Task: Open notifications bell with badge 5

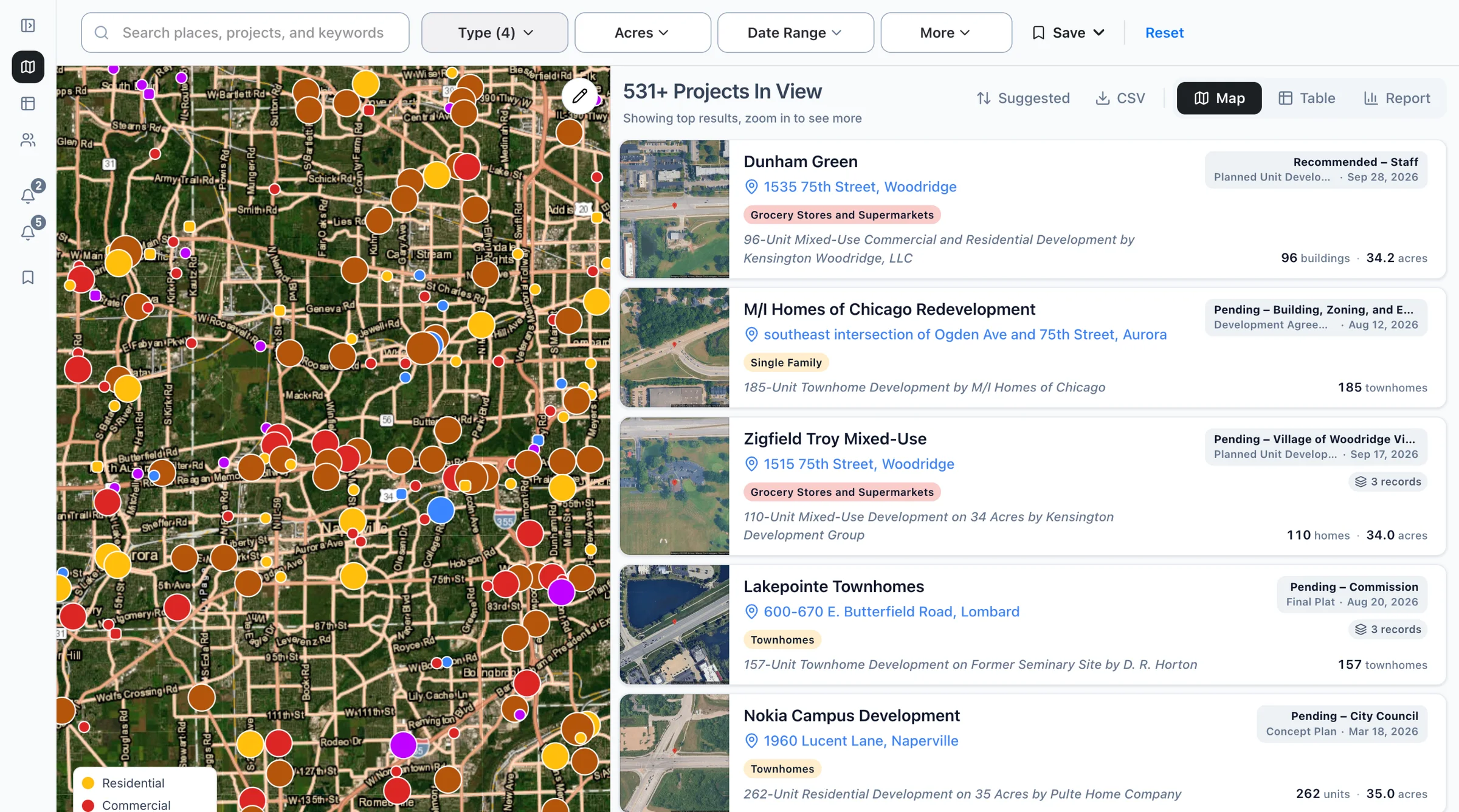Action: click(x=28, y=232)
